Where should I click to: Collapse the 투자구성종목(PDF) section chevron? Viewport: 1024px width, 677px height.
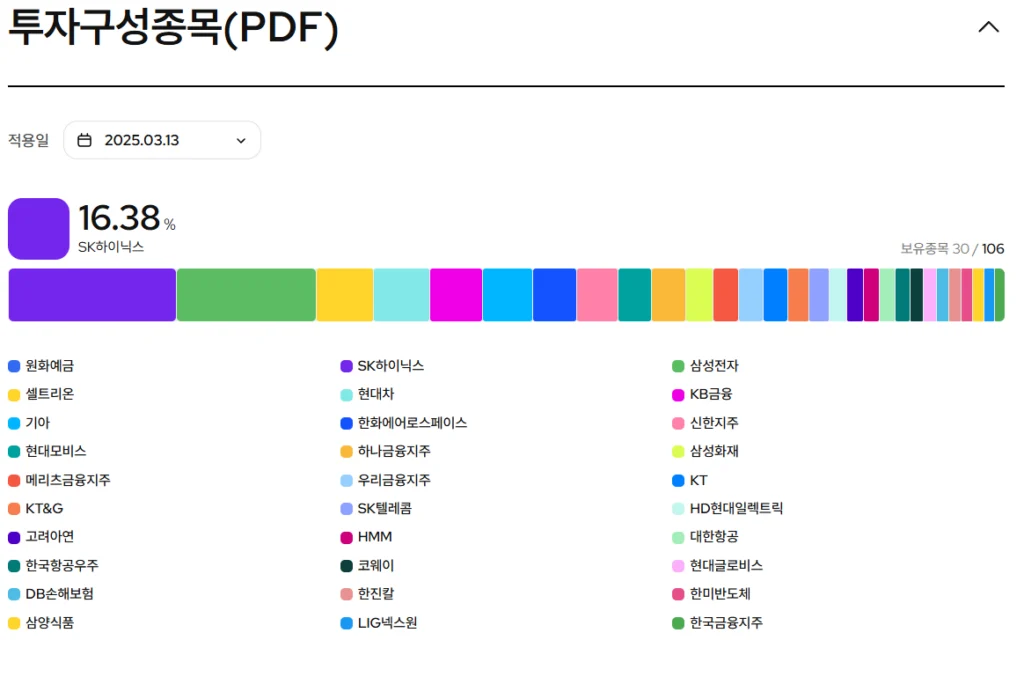(988, 28)
